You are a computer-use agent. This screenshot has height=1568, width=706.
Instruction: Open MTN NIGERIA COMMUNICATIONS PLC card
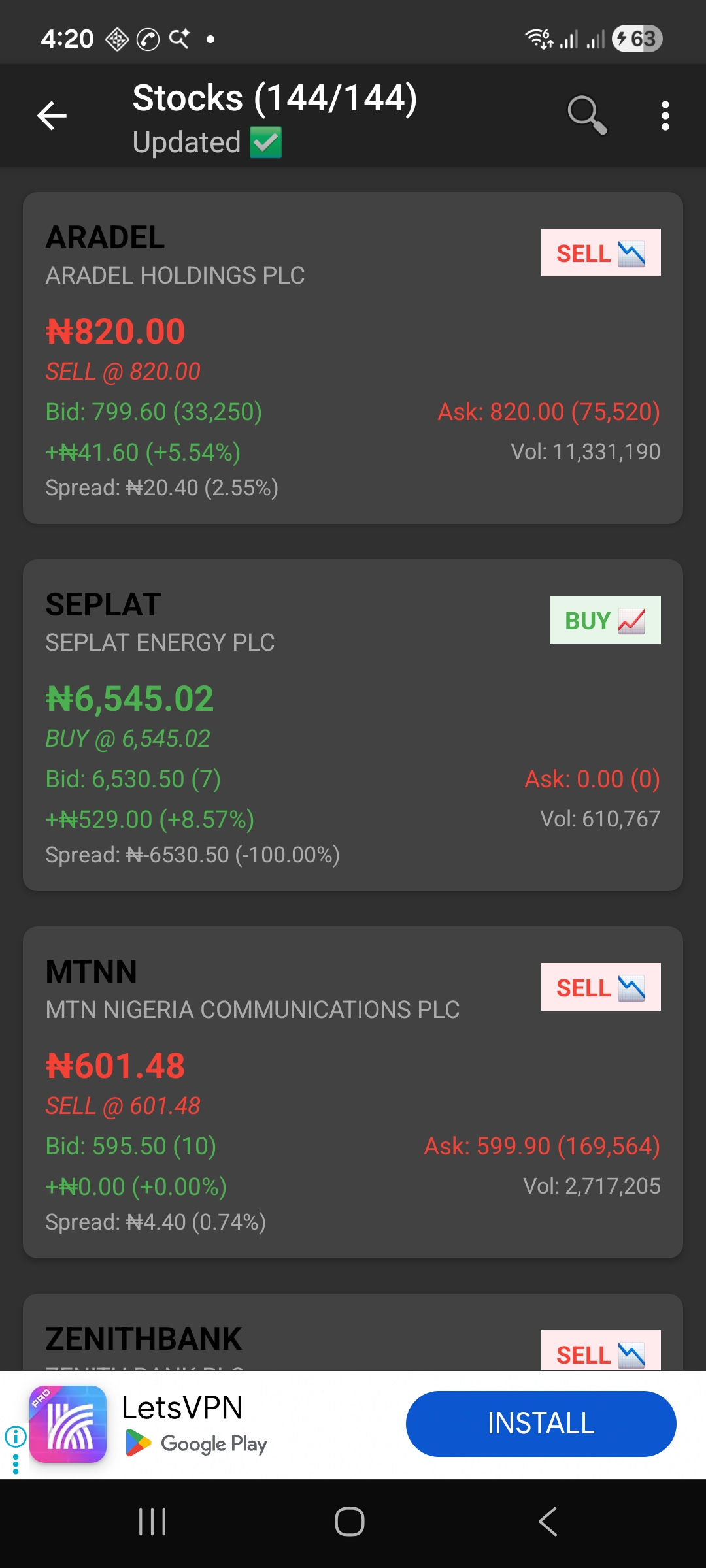pyautogui.click(x=353, y=1092)
